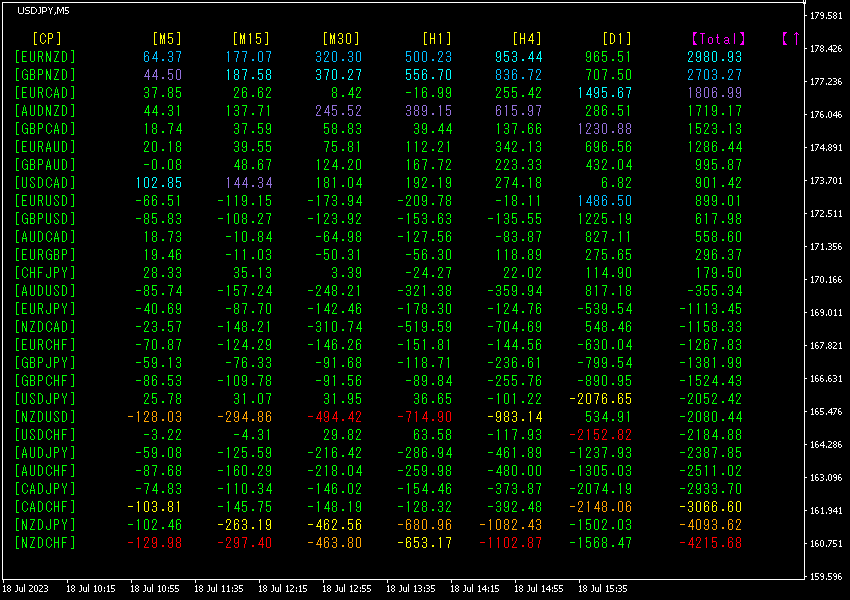This screenshot has height=600, width=850.
Task: Click time axis label 18 Jul 2023
Action: tap(25, 589)
